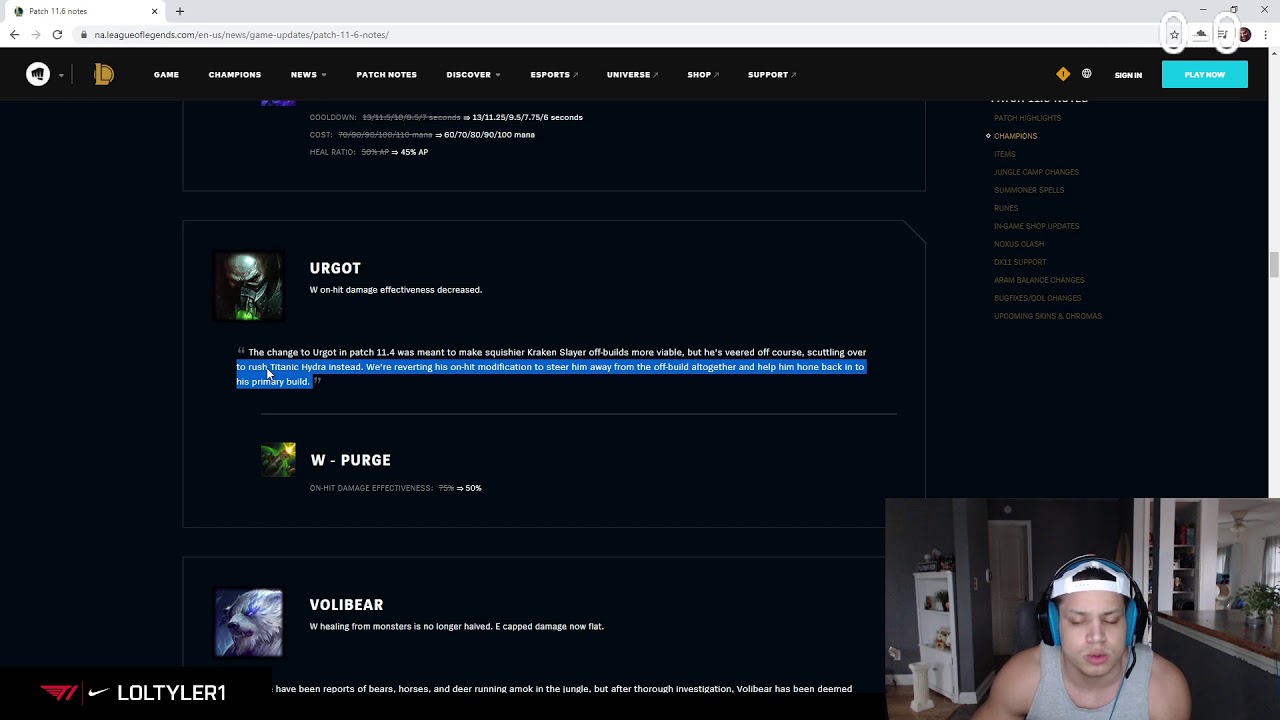Click 'ON-HIT DAMAGE EFFECTIVENESS' stat line
1280x720 pixels.
click(395, 488)
